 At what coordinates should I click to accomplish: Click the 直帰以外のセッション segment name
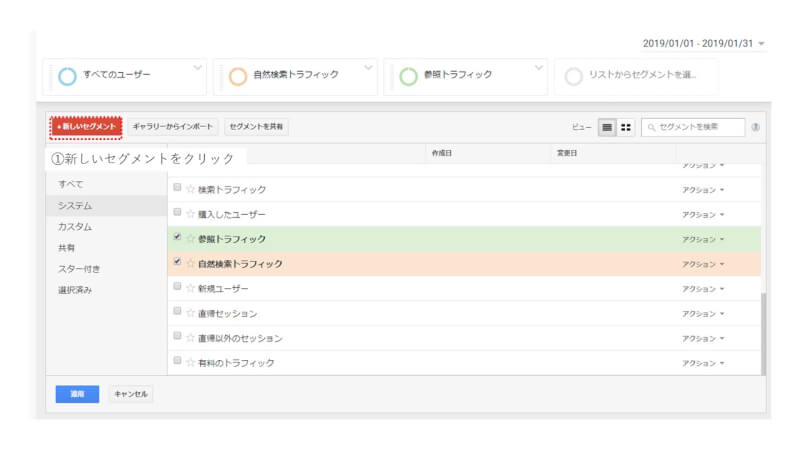pyautogui.click(x=240, y=338)
